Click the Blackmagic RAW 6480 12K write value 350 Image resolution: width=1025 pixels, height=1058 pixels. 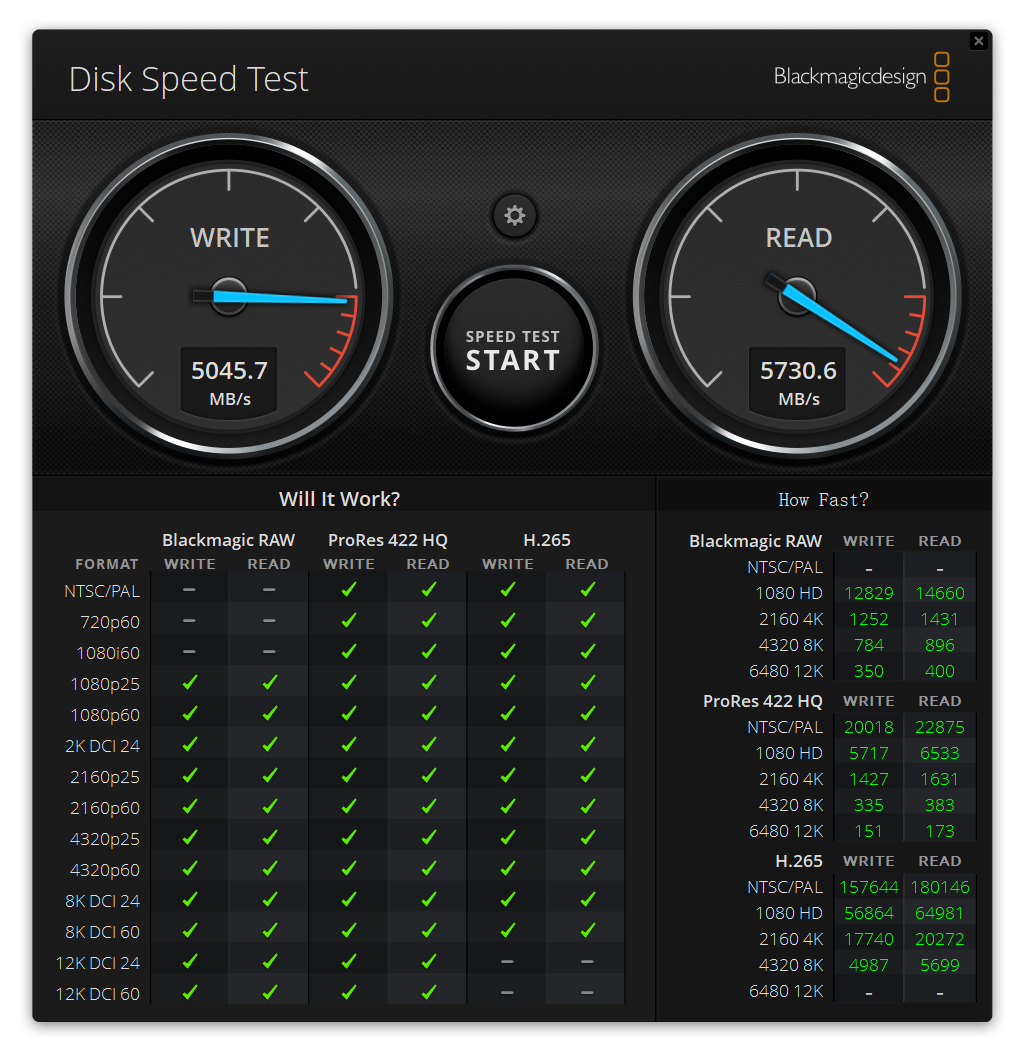tap(868, 671)
